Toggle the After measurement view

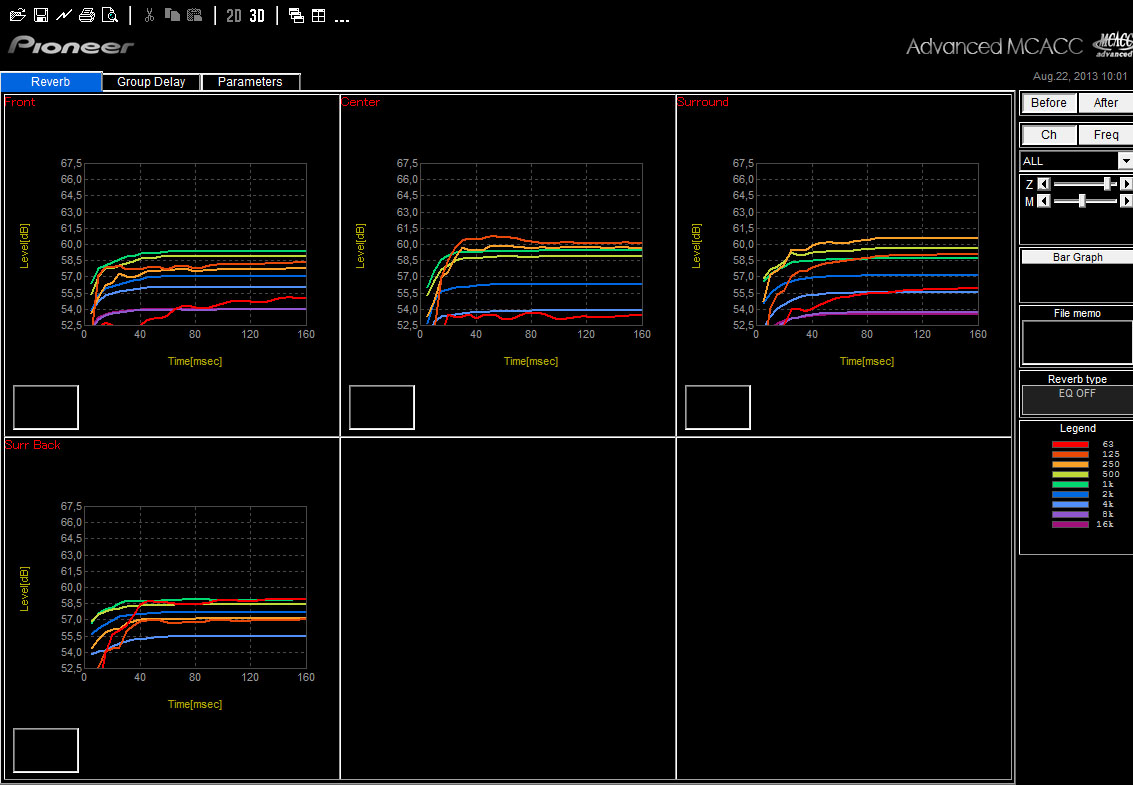pyautogui.click(x=1105, y=103)
